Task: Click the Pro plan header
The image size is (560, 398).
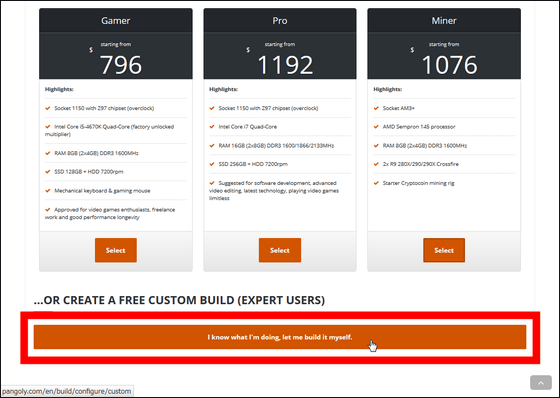Action: click(280, 20)
